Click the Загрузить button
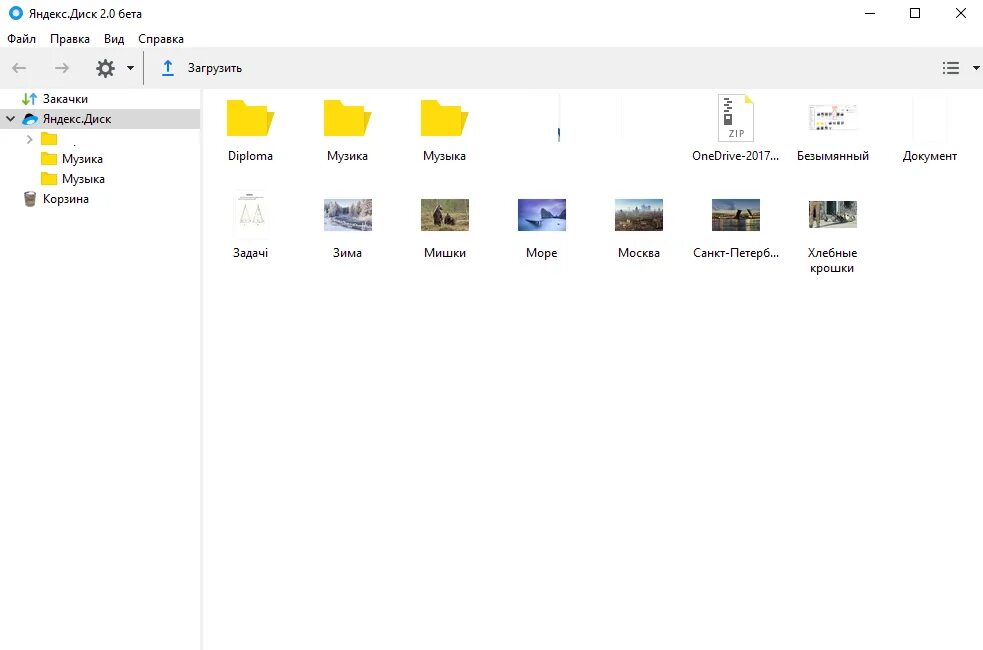 [x=214, y=68]
